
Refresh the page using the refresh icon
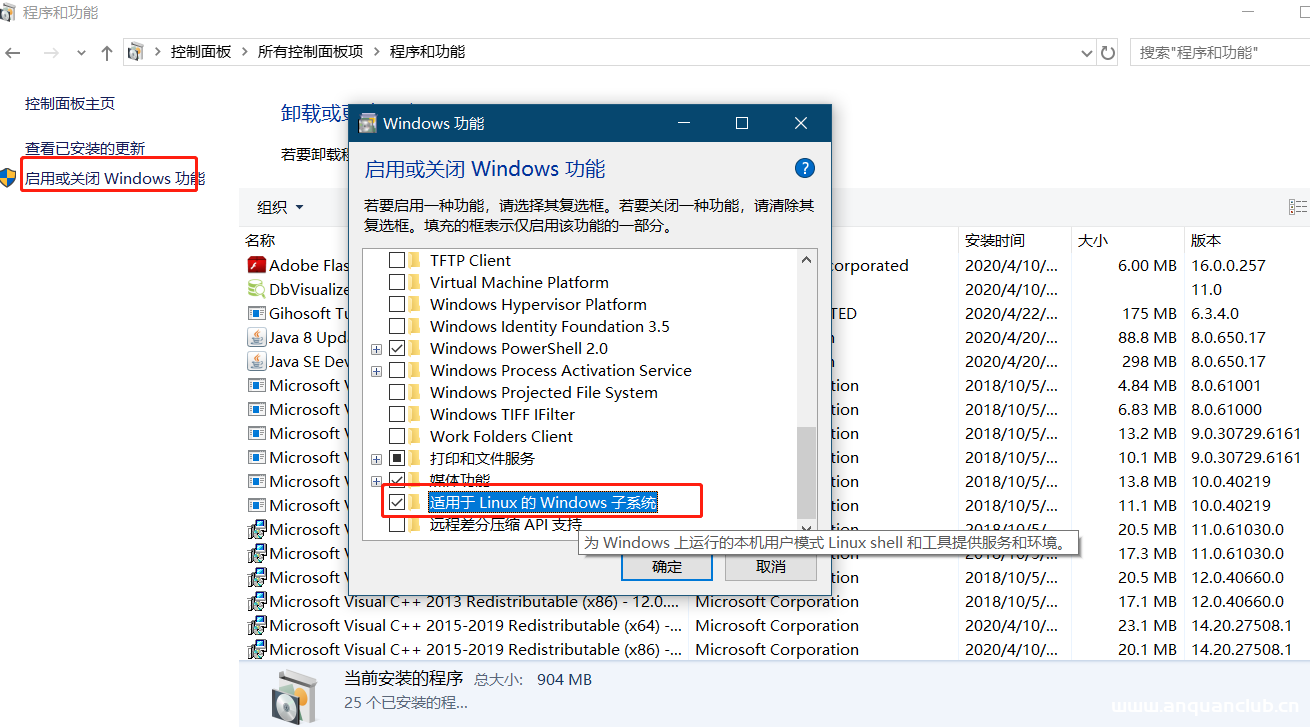click(1108, 51)
